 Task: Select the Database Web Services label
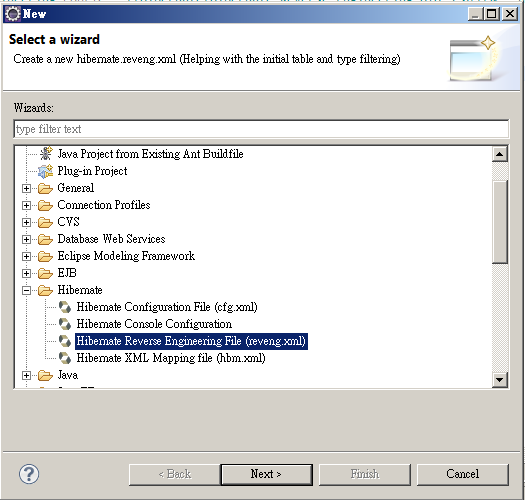click(111, 239)
